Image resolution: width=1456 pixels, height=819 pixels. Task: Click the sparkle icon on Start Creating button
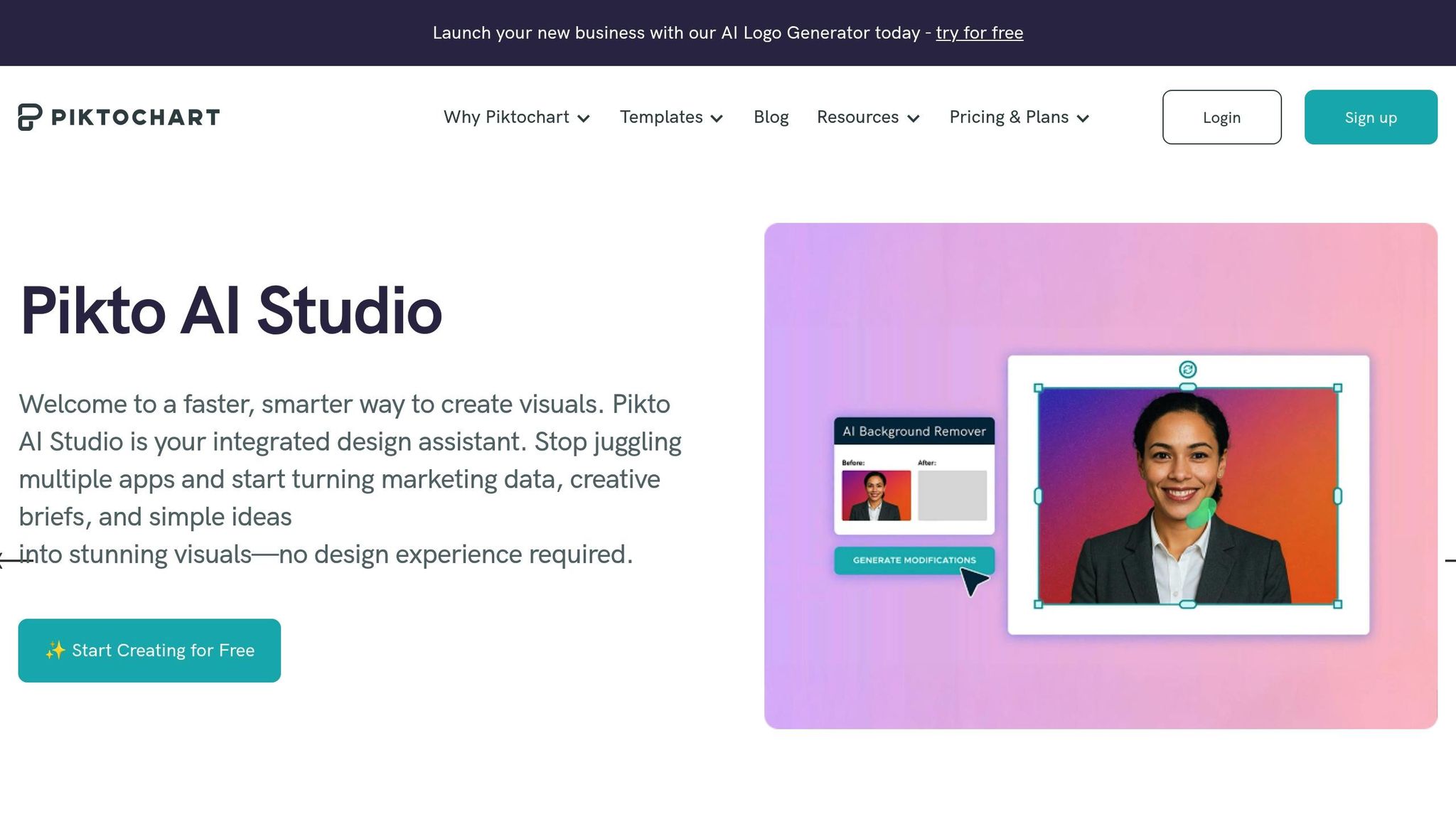click(x=55, y=651)
